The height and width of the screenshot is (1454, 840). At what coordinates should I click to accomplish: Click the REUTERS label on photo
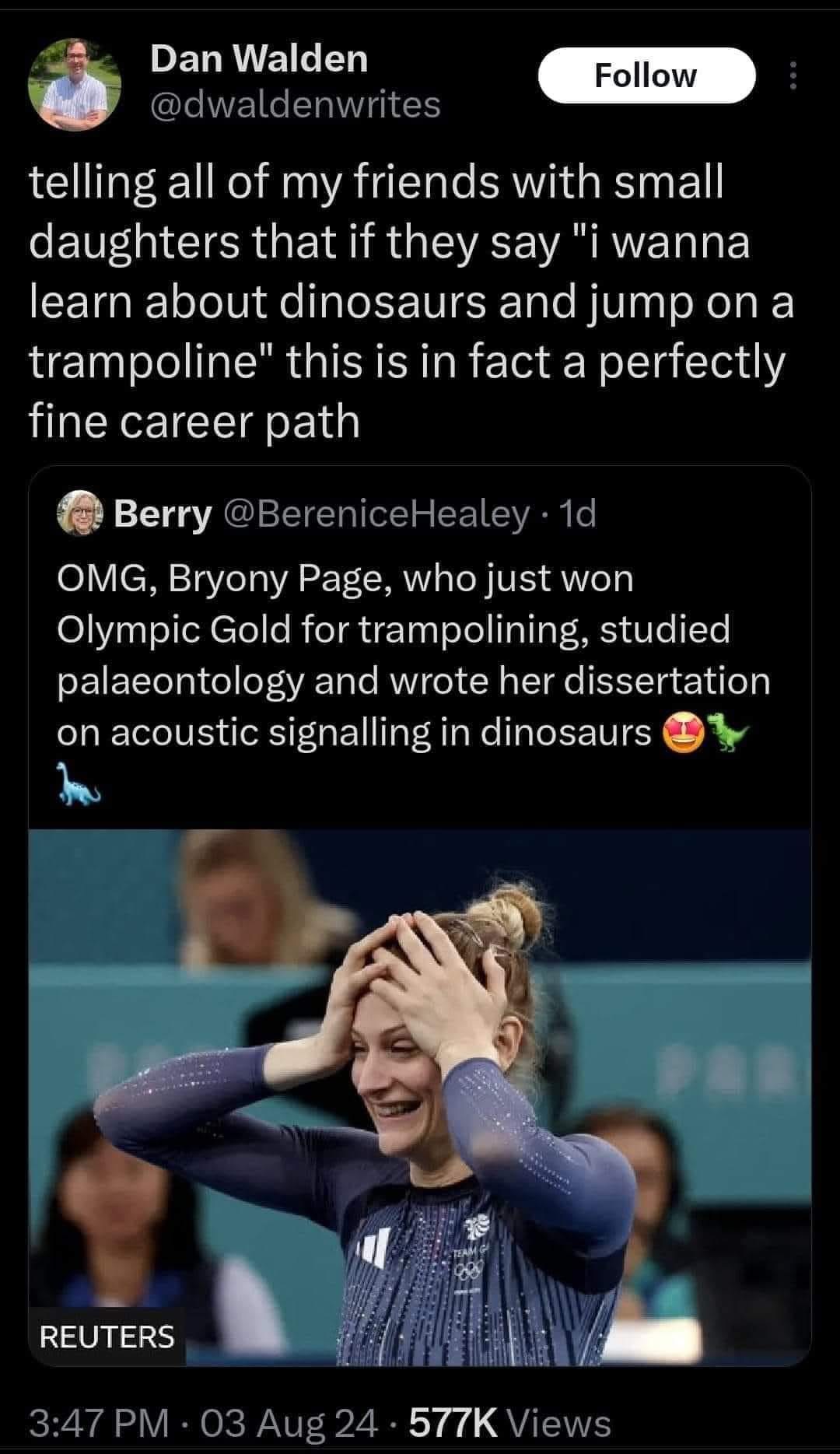pyautogui.click(x=107, y=1337)
